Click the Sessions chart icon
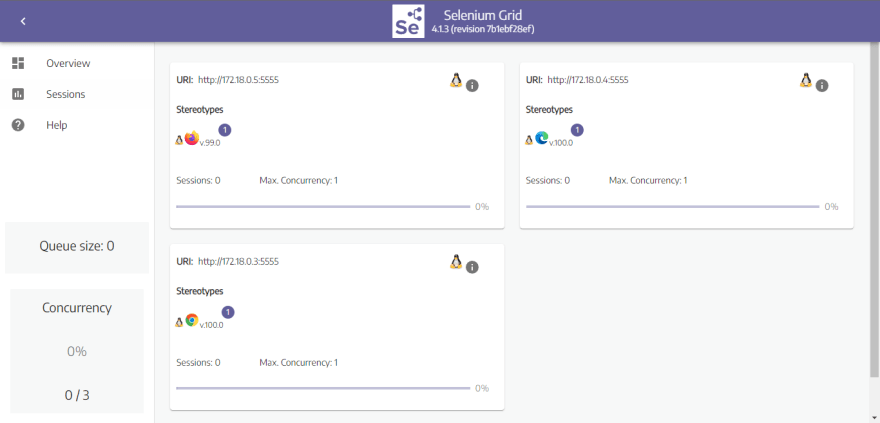The image size is (880, 423). (x=18, y=94)
